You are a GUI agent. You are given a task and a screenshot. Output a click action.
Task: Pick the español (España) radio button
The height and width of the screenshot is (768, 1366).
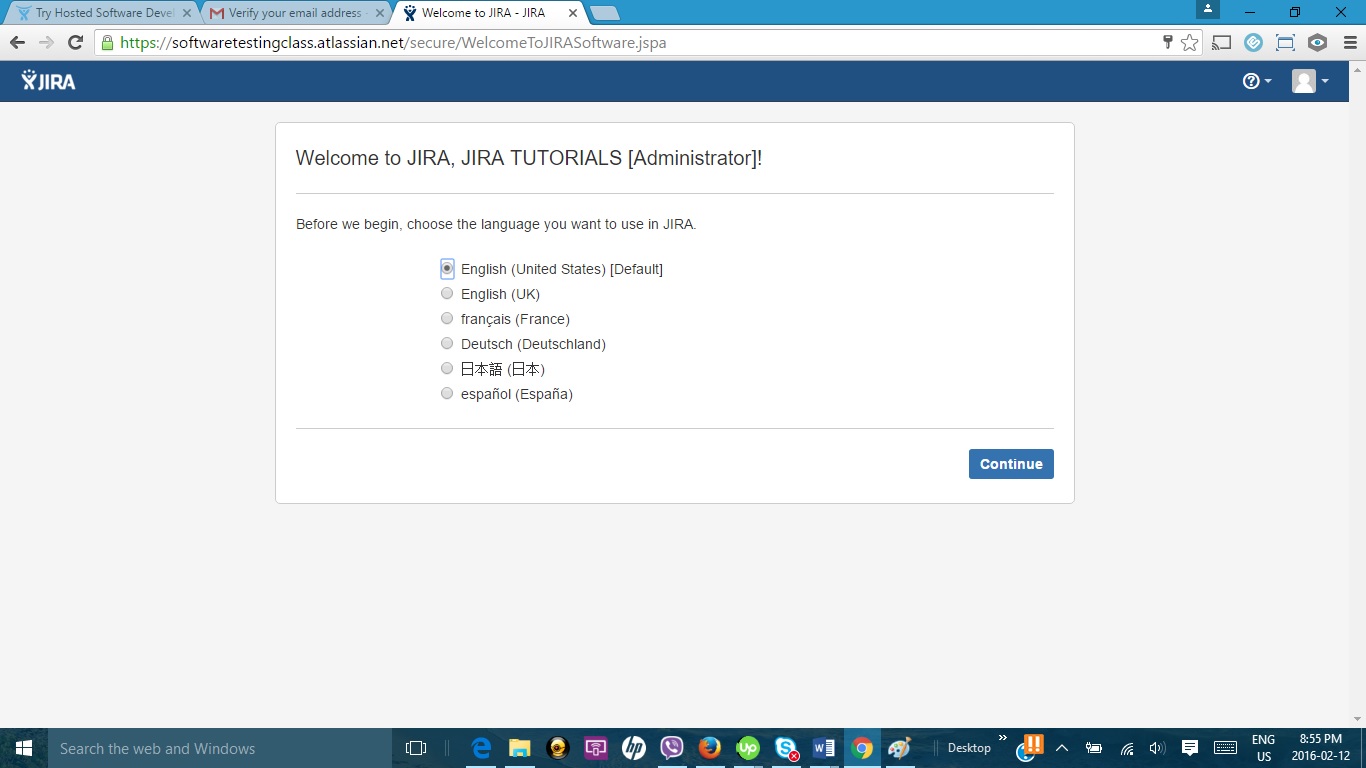pos(447,394)
